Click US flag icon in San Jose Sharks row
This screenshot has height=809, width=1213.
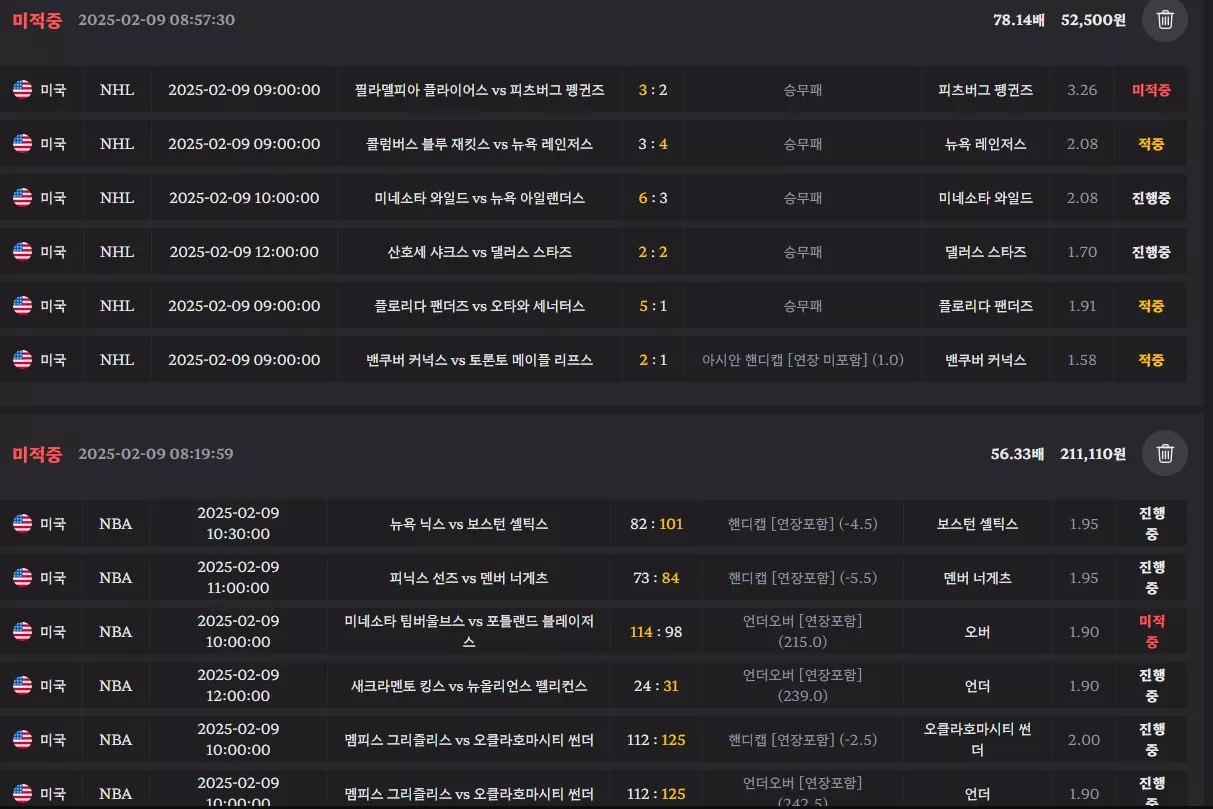coord(23,252)
